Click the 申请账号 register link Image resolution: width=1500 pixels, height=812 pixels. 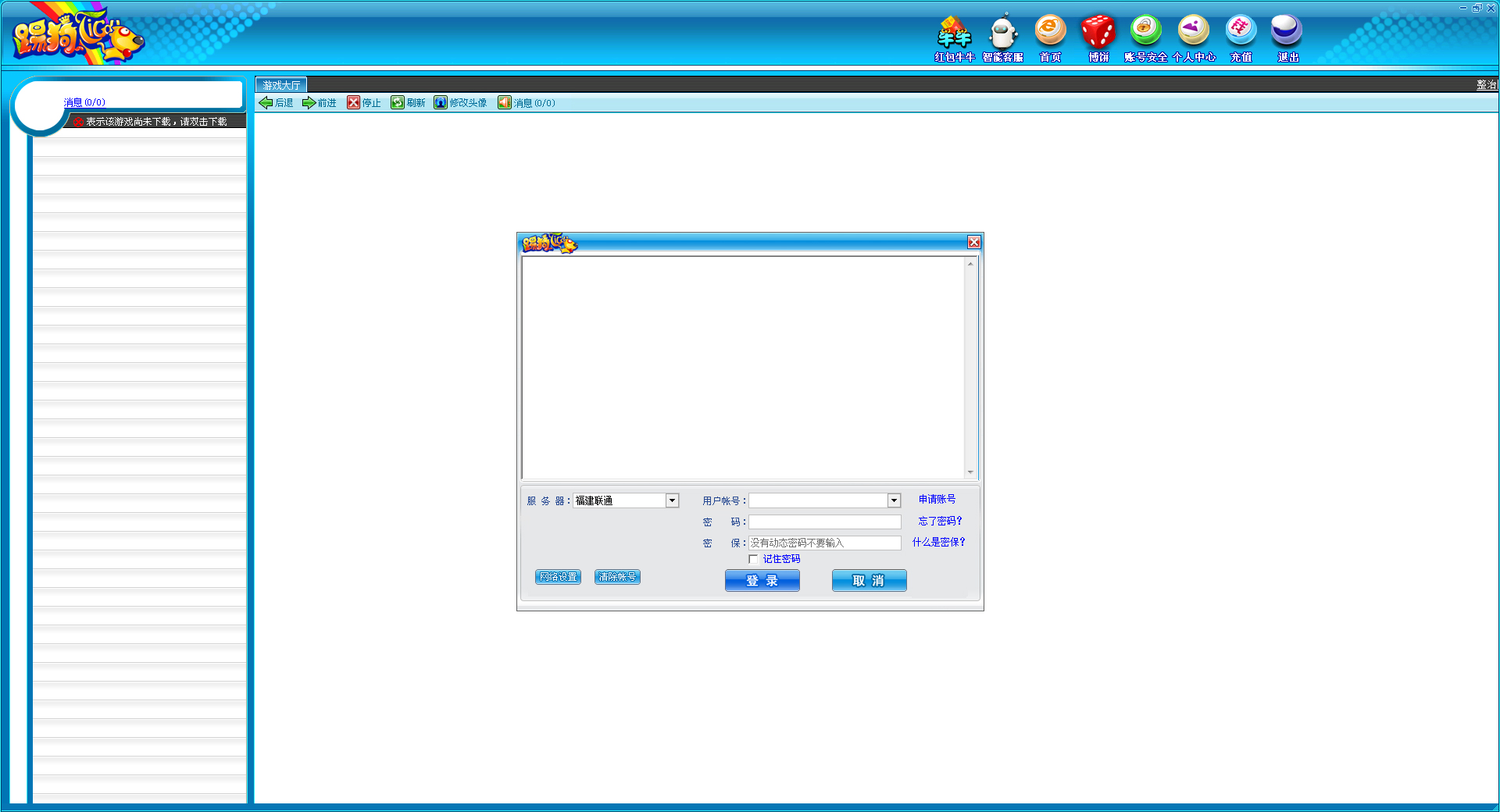pos(937,500)
